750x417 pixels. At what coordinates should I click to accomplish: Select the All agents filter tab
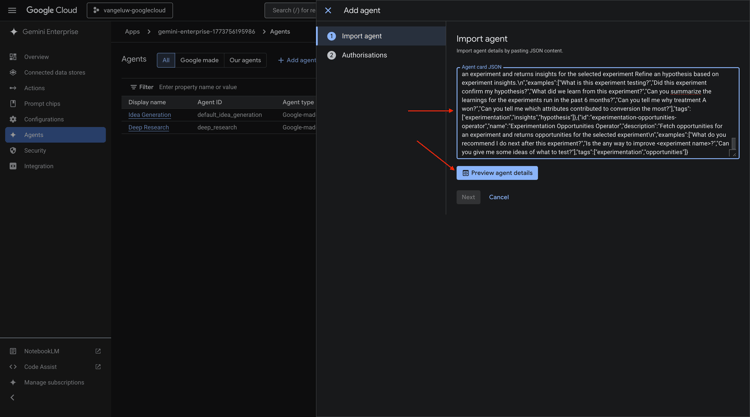(166, 60)
